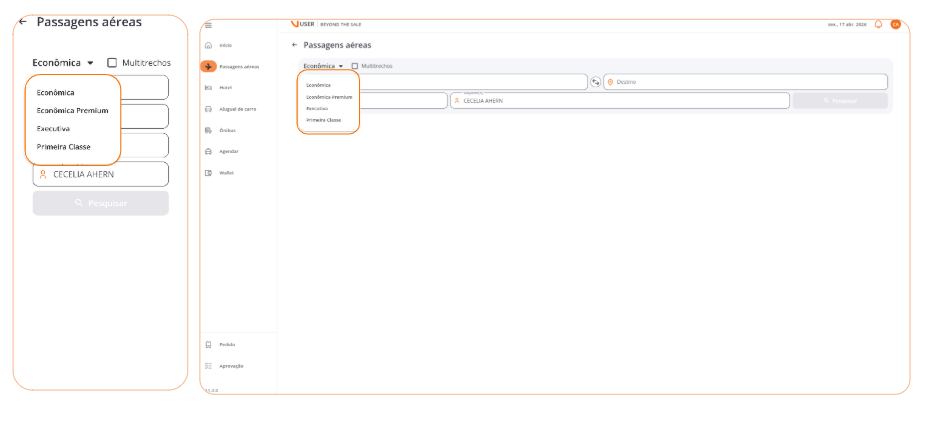Screen dimensions: 931x441
Task: Open Aluguel de carro car icon
Action: [208, 109]
